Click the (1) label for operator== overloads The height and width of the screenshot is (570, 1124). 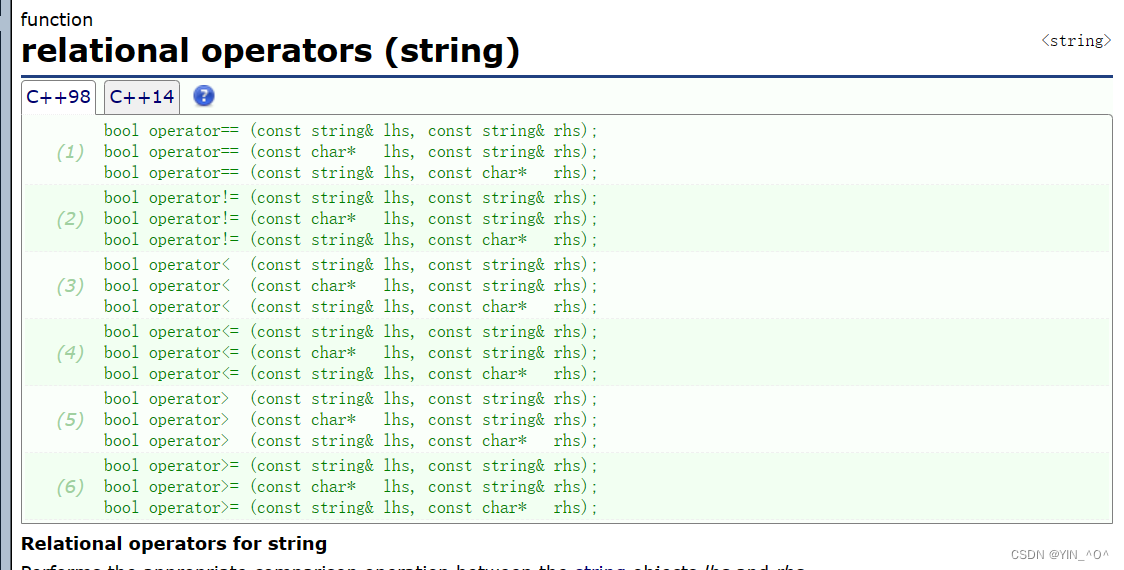coord(70,152)
